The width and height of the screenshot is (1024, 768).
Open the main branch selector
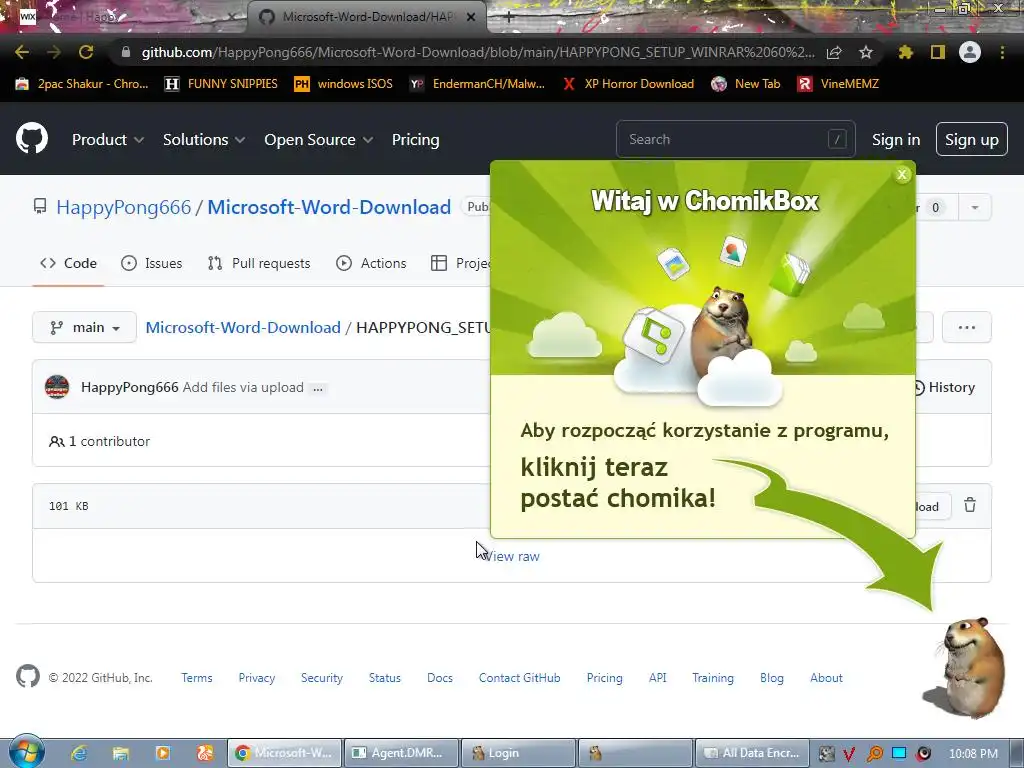click(84, 327)
